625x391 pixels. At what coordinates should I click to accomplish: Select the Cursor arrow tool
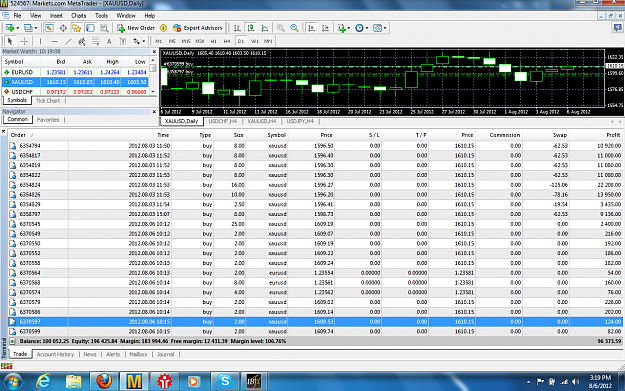[10, 41]
